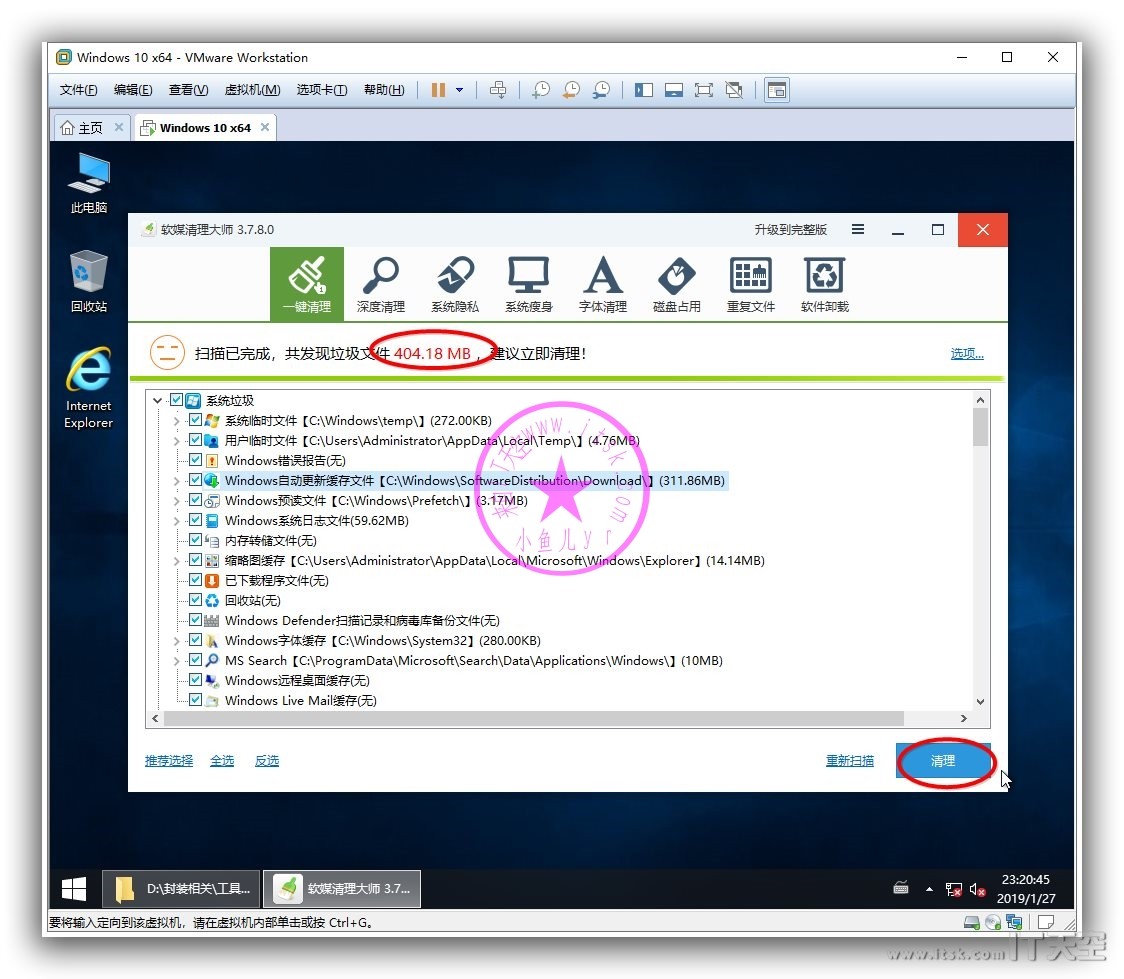Open the 深度清理 deep clean tool
Viewport: 1124px width, 979px height.
[381, 284]
